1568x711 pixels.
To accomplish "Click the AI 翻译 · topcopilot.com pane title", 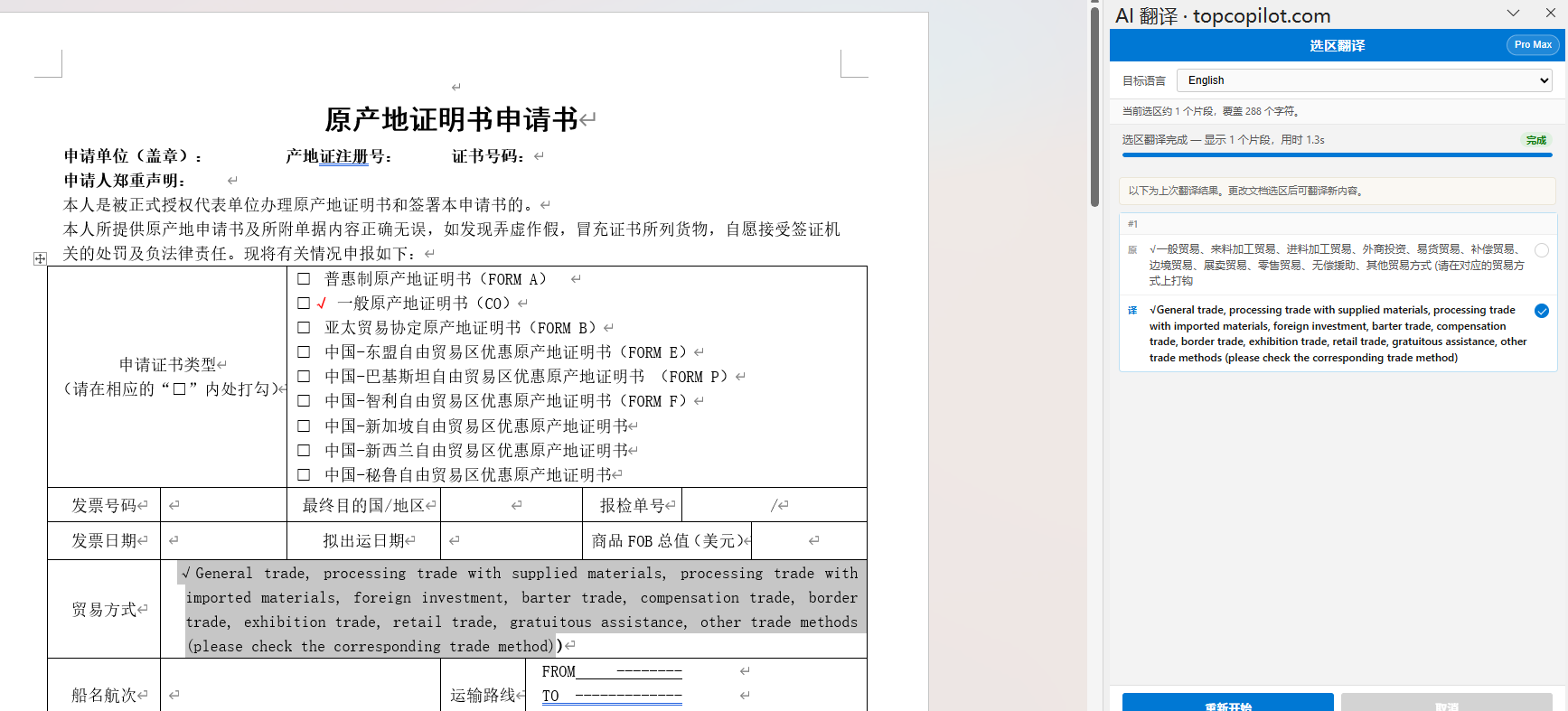I will pos(1223,15).
